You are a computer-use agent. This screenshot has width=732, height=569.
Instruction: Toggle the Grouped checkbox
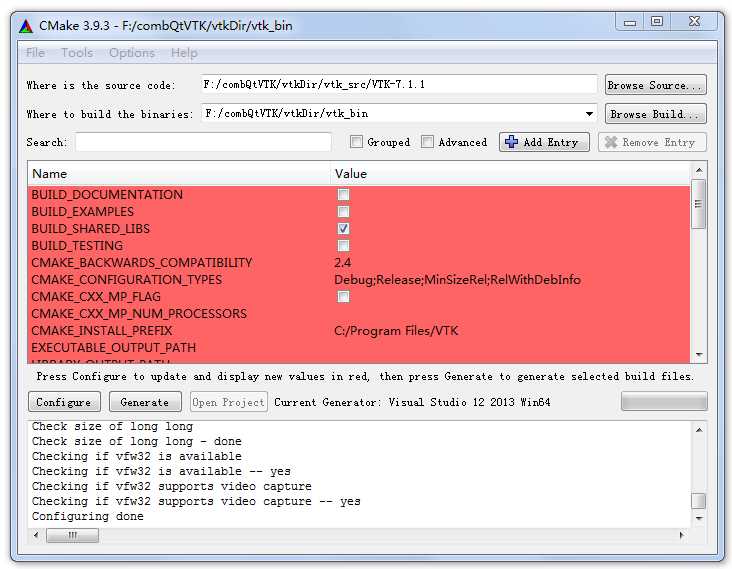click(356, 141)
